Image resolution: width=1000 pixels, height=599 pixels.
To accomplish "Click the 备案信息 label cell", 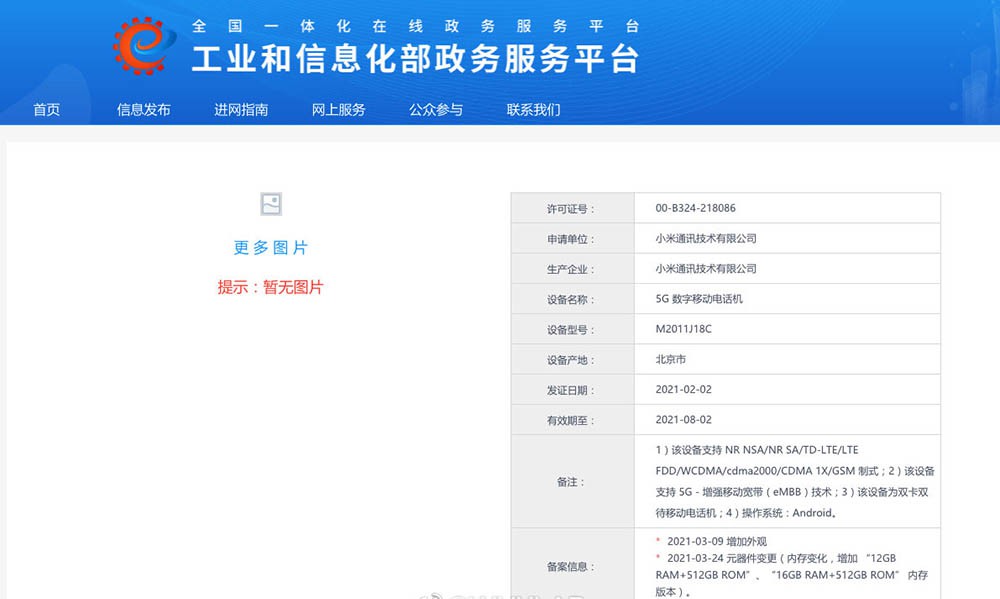I will [573, 566].
